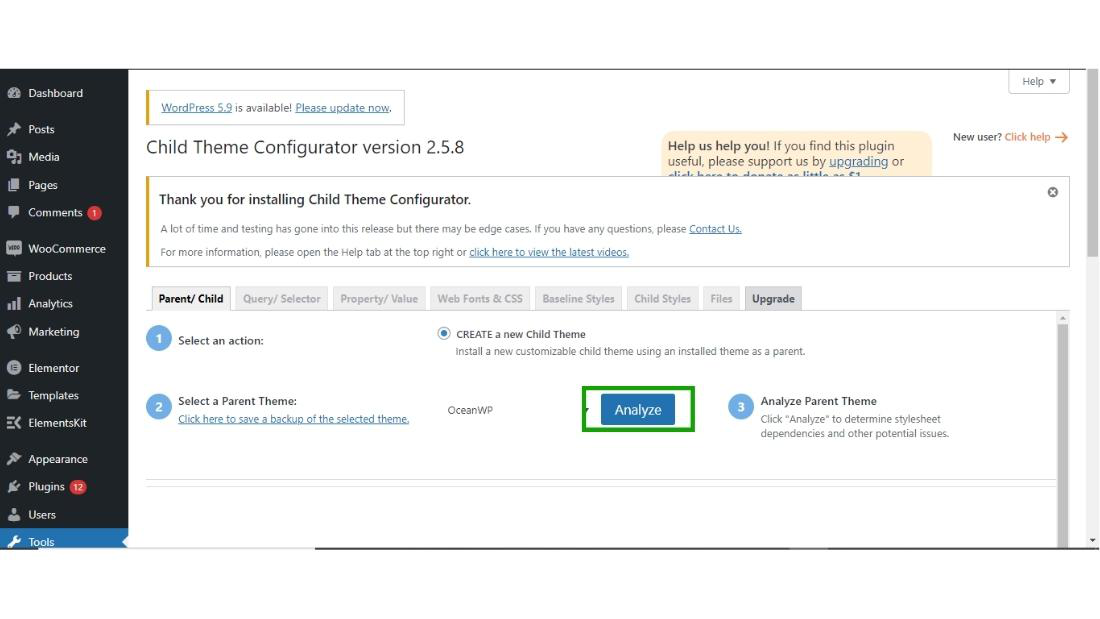Viewport: 1100px width, 619px height.
Task: Open the Upgrade tab
Action: click(773, 298)
